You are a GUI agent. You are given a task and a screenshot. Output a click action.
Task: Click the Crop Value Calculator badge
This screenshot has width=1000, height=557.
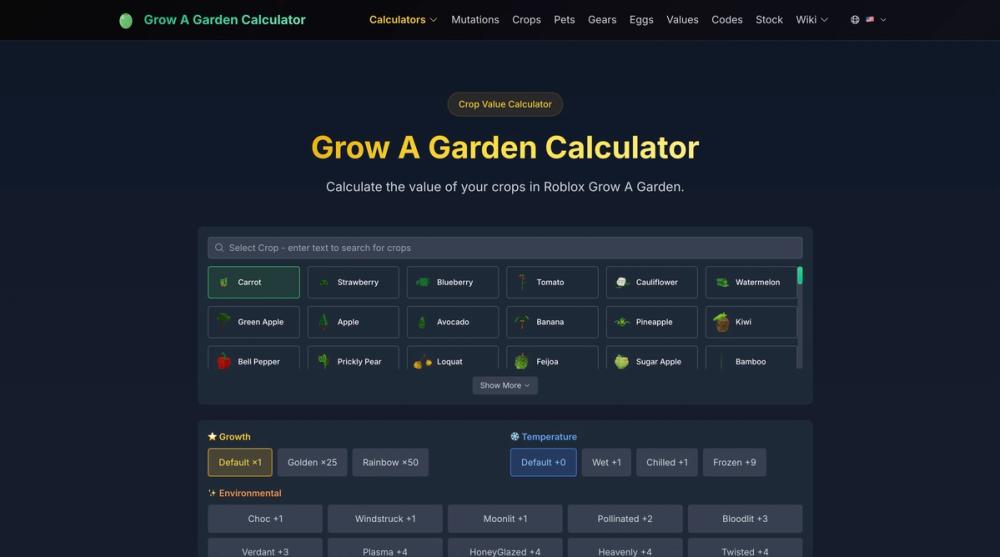tap(505, 104)
